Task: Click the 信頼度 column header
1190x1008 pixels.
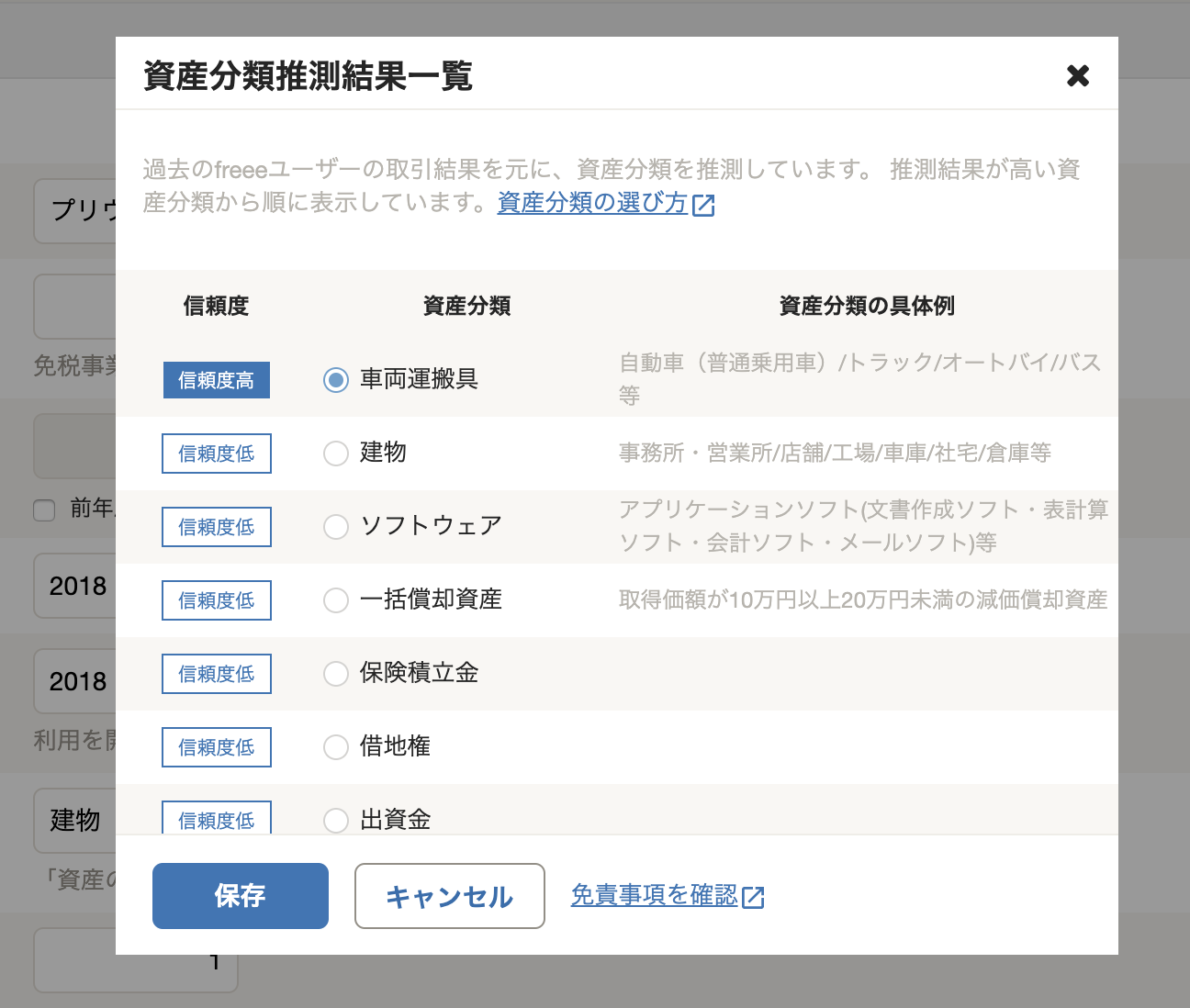Action: [x=217, y=306]
